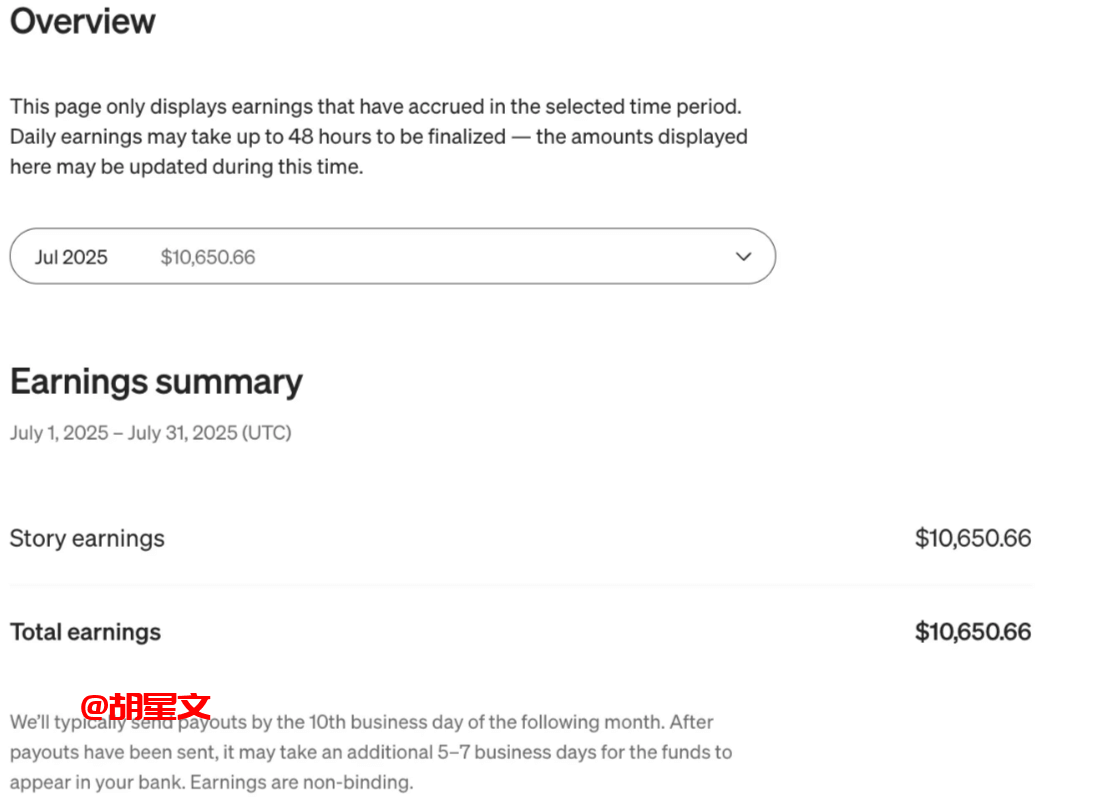The width and height of the screenshot is (1106, 800).
Task: Click the chevron arrow in the month selector
Action: pos(743,256)
